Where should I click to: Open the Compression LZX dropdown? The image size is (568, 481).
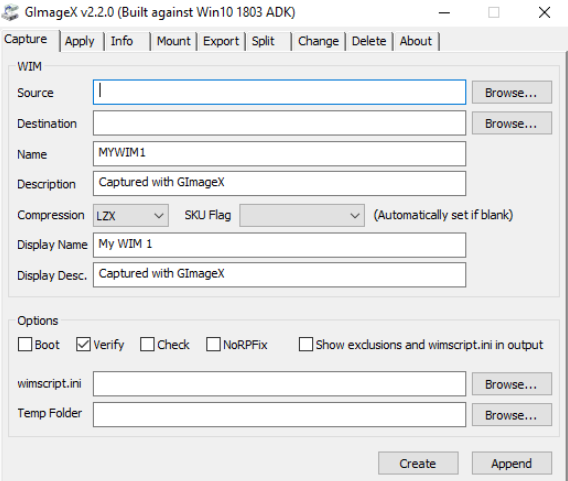coord(131,216)
